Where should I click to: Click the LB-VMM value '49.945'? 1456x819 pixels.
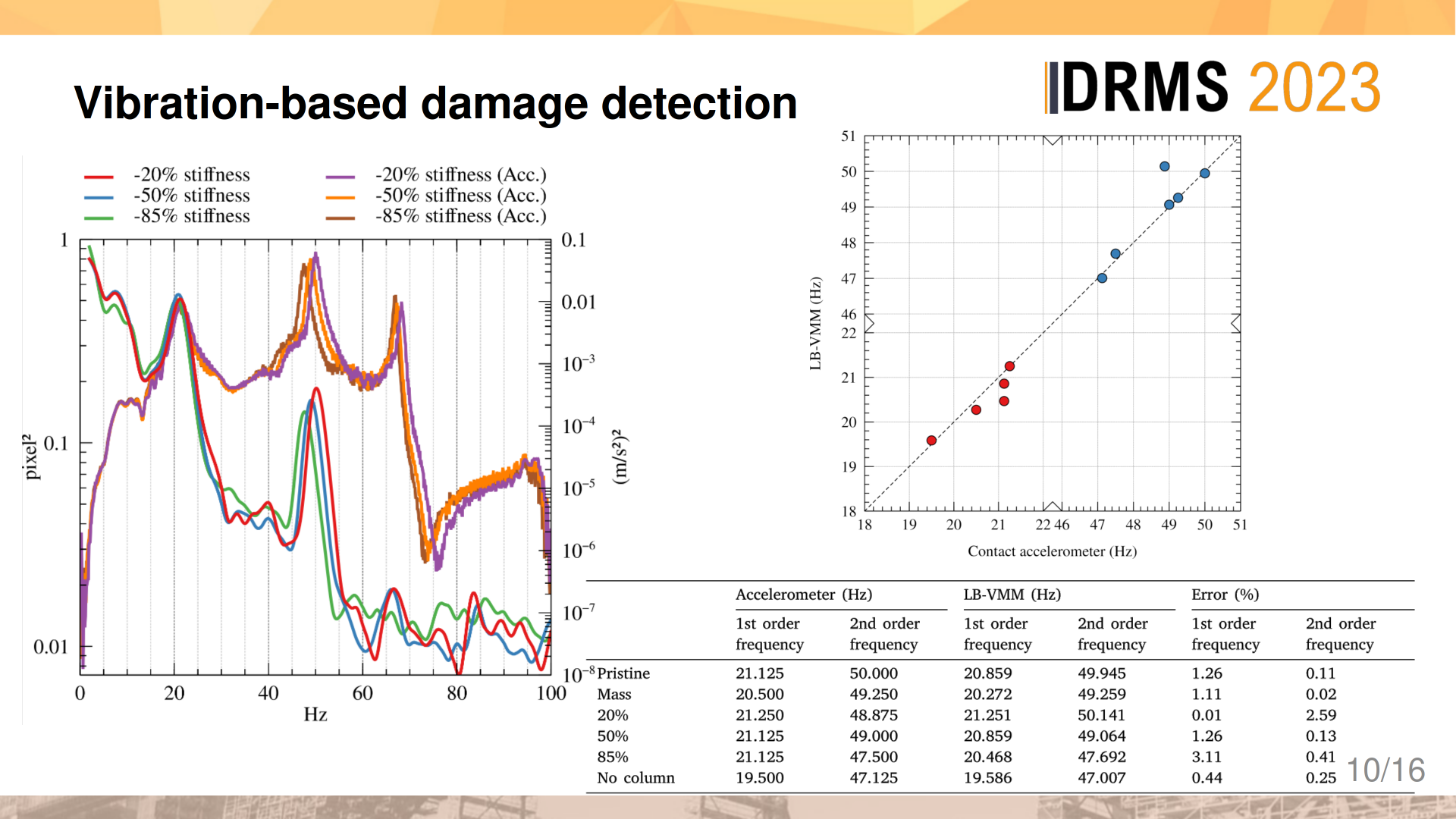tap(1102, 673)
